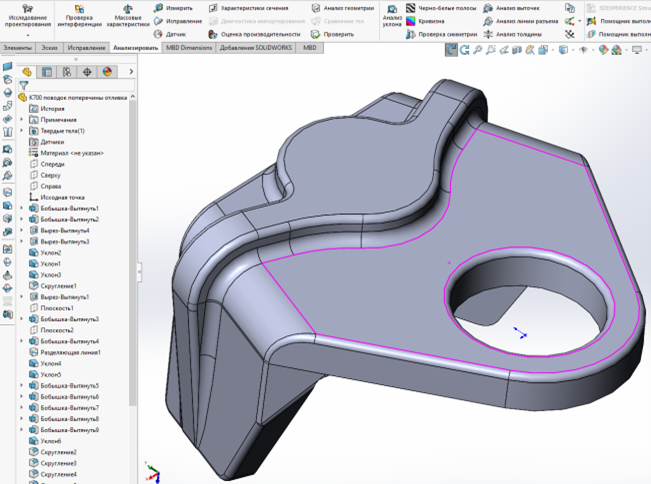Click the Датчик (Sensor) tool
Image resolution: width=651 pixels, height=484 pixels.
click(x=170, y=34)
